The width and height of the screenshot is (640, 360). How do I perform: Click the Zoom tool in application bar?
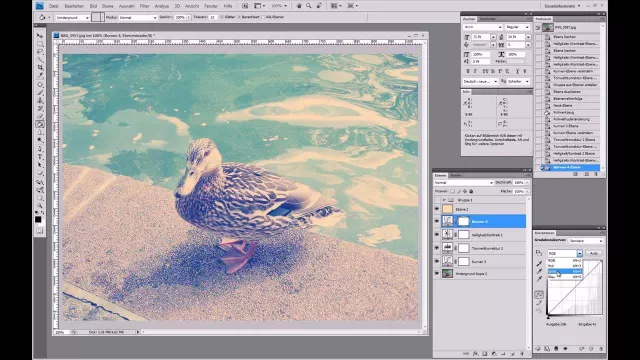tap(309, 6)
